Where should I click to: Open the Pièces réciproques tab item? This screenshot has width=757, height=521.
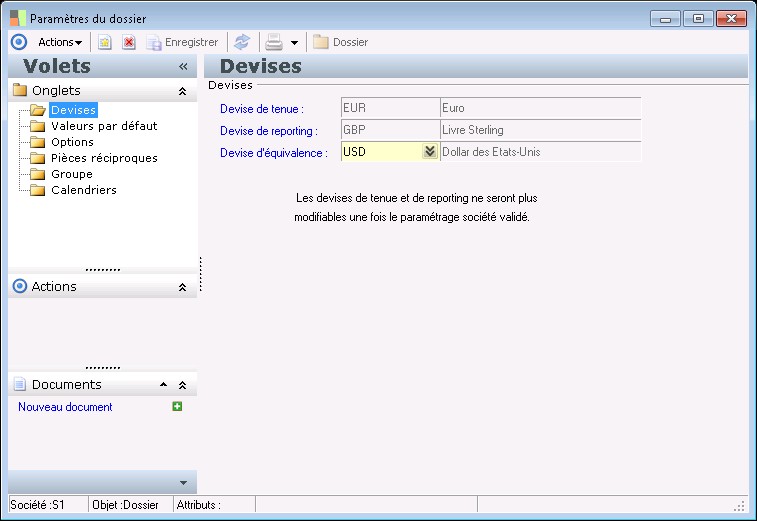click(x=104, y=158)
